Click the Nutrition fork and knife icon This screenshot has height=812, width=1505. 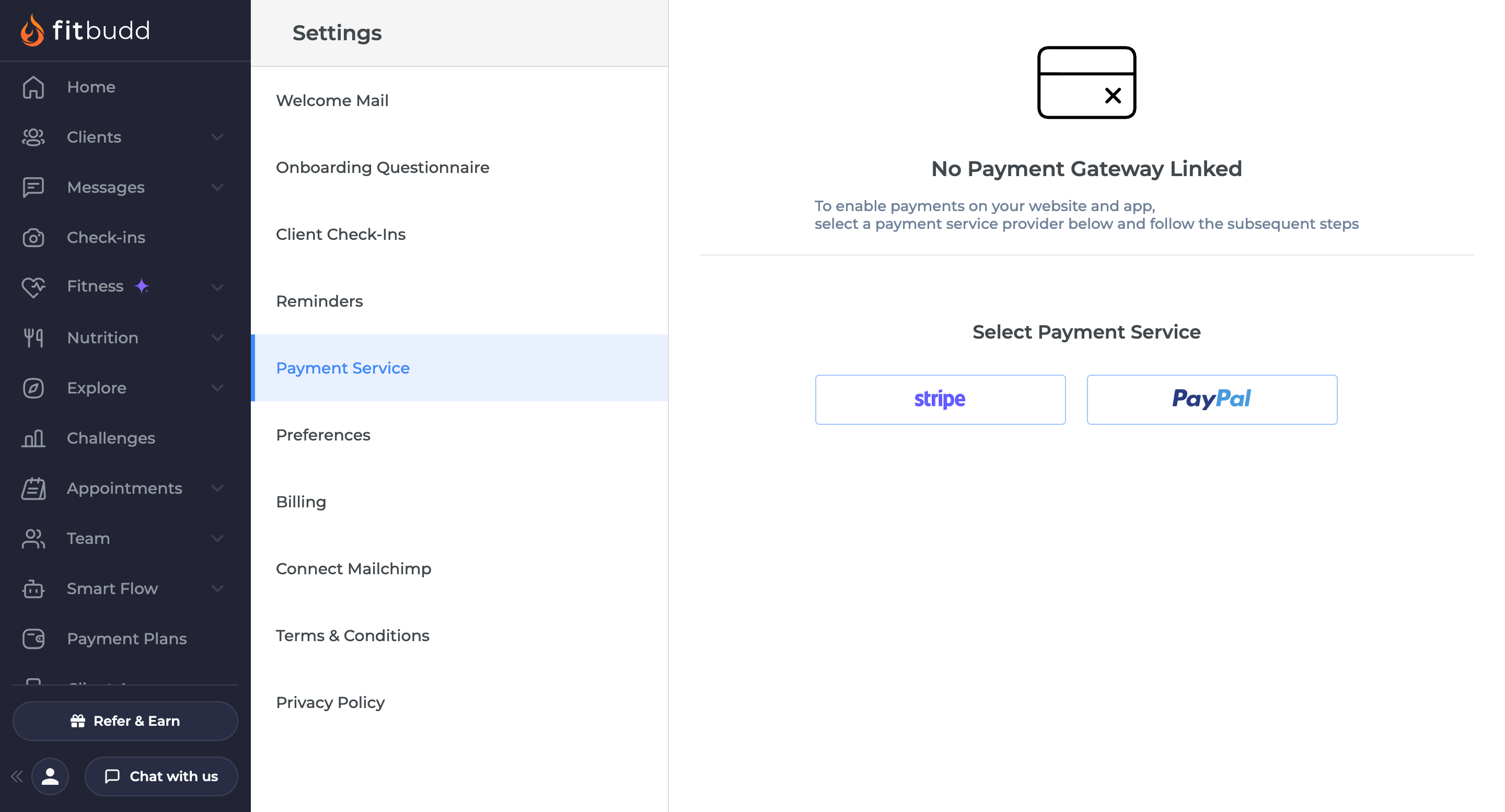pos(33,338)
